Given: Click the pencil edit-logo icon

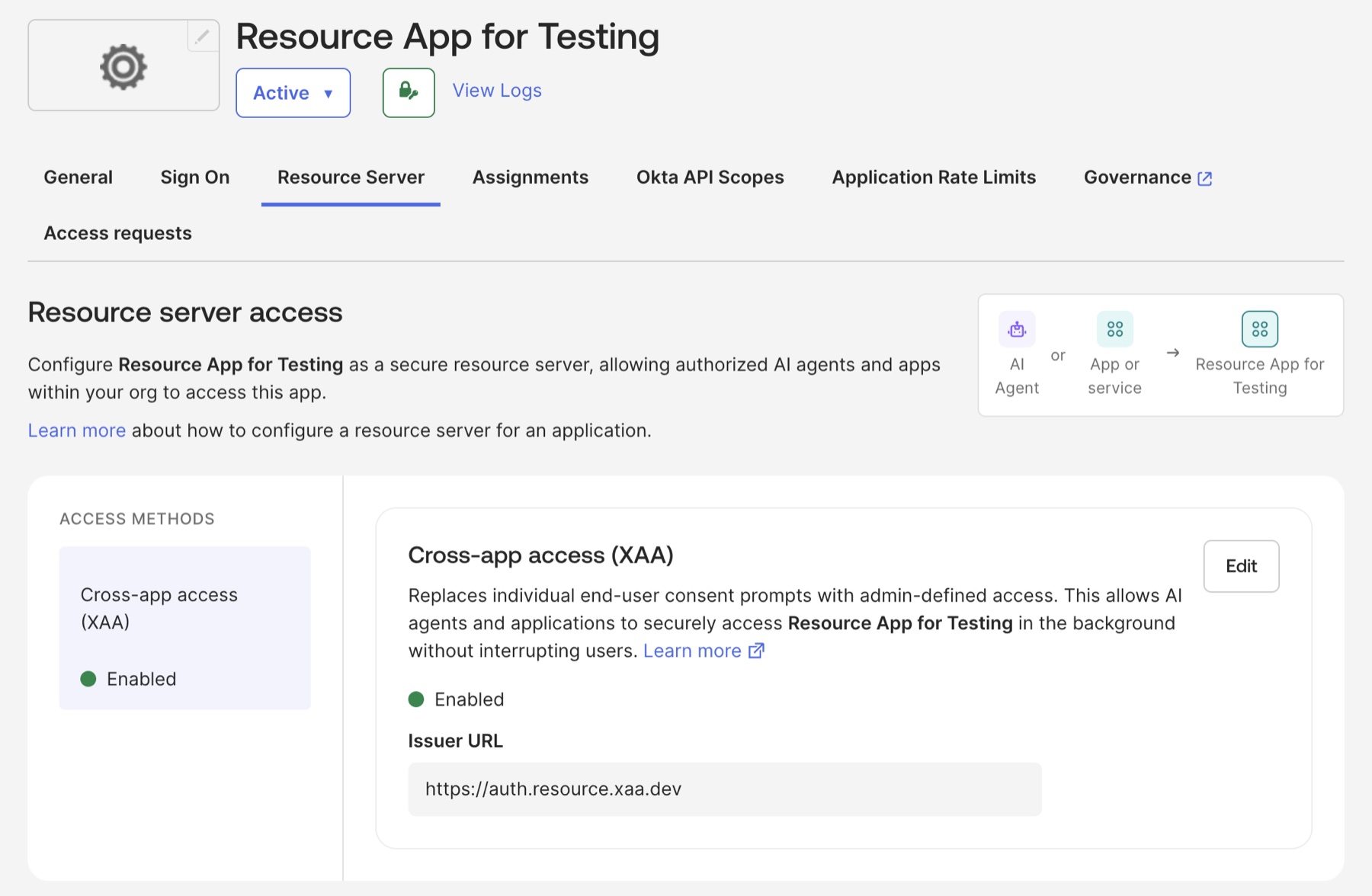Looking at the screenshot, I should (x=202, y=37).
